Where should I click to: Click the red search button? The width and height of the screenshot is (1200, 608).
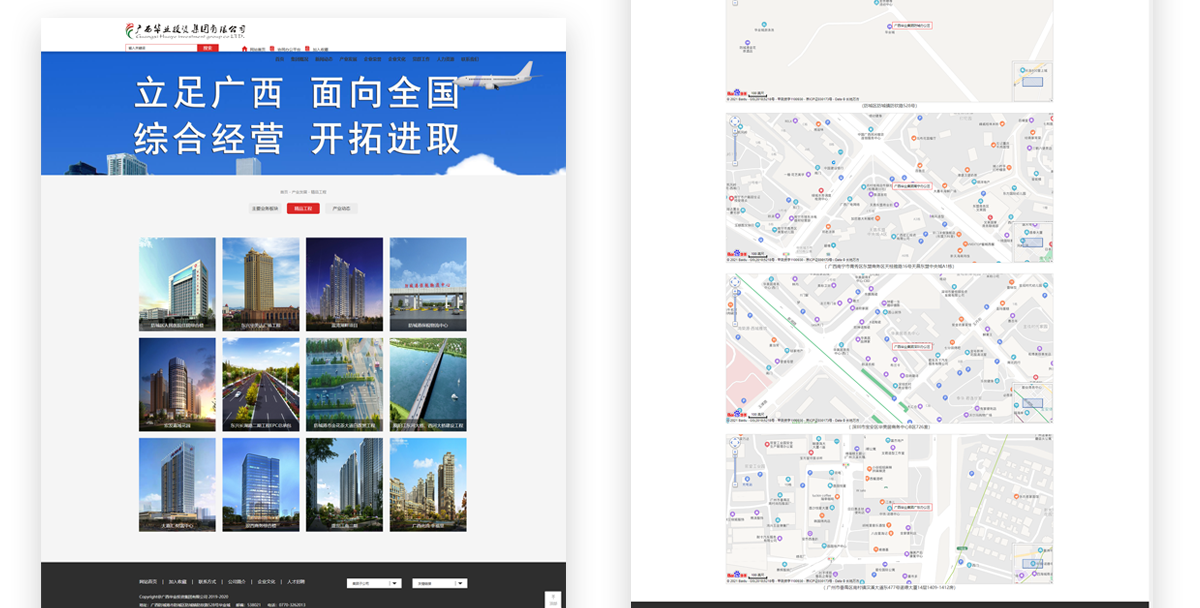click(208, 48)
